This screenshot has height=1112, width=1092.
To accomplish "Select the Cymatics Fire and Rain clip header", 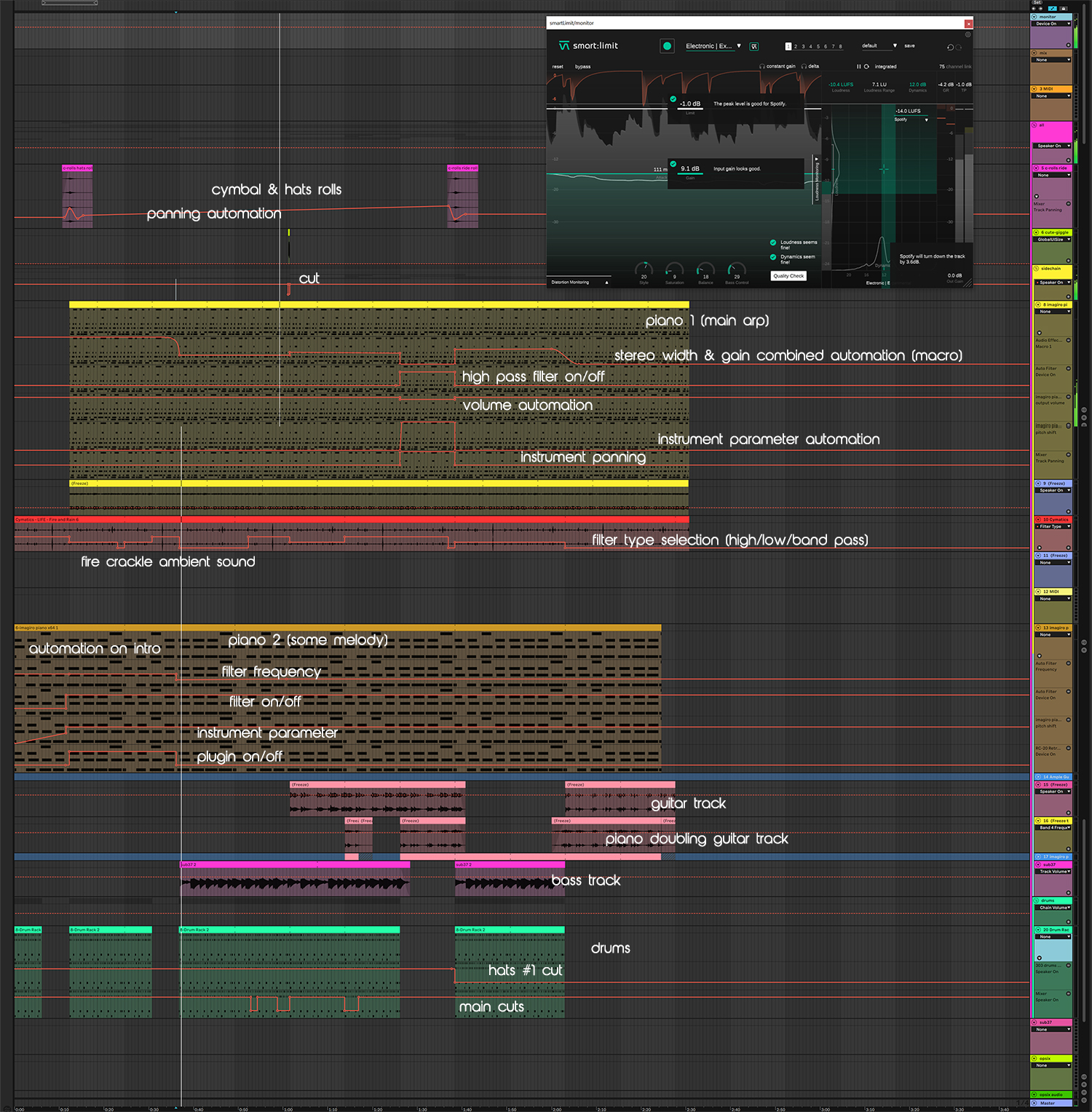I will click(352, 519).
